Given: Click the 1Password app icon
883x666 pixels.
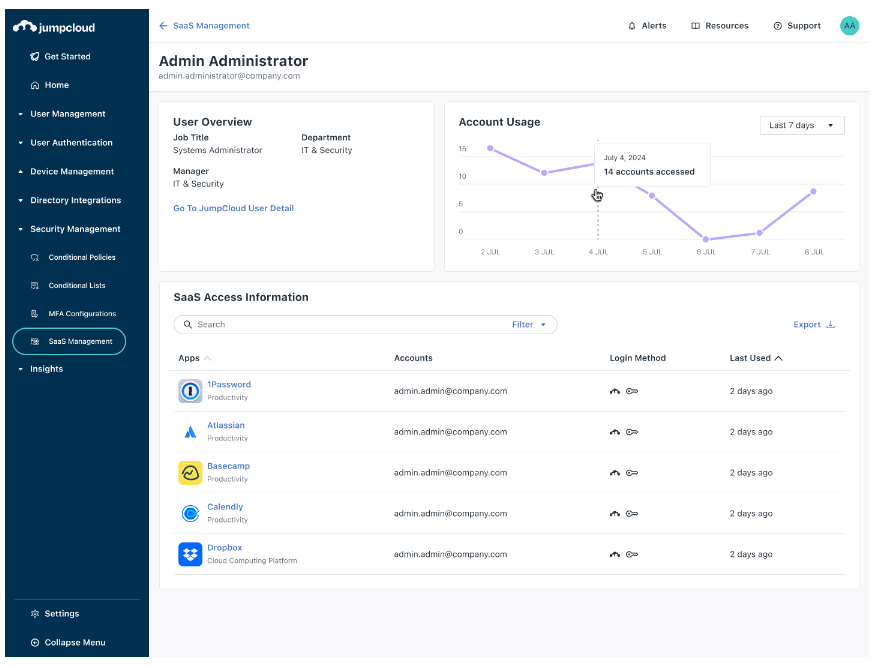Looking at the screenshot, I should tap(190, 391).
